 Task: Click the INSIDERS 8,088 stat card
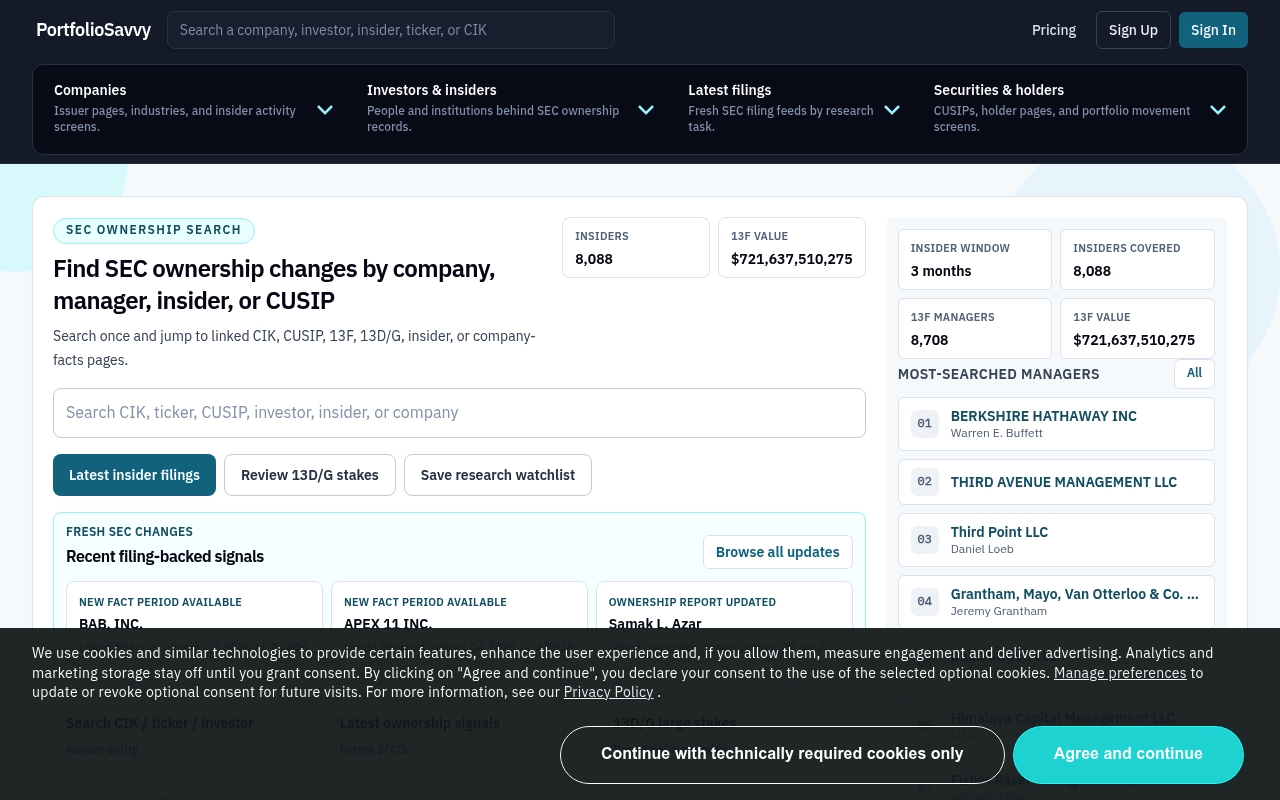pos(636,247)
